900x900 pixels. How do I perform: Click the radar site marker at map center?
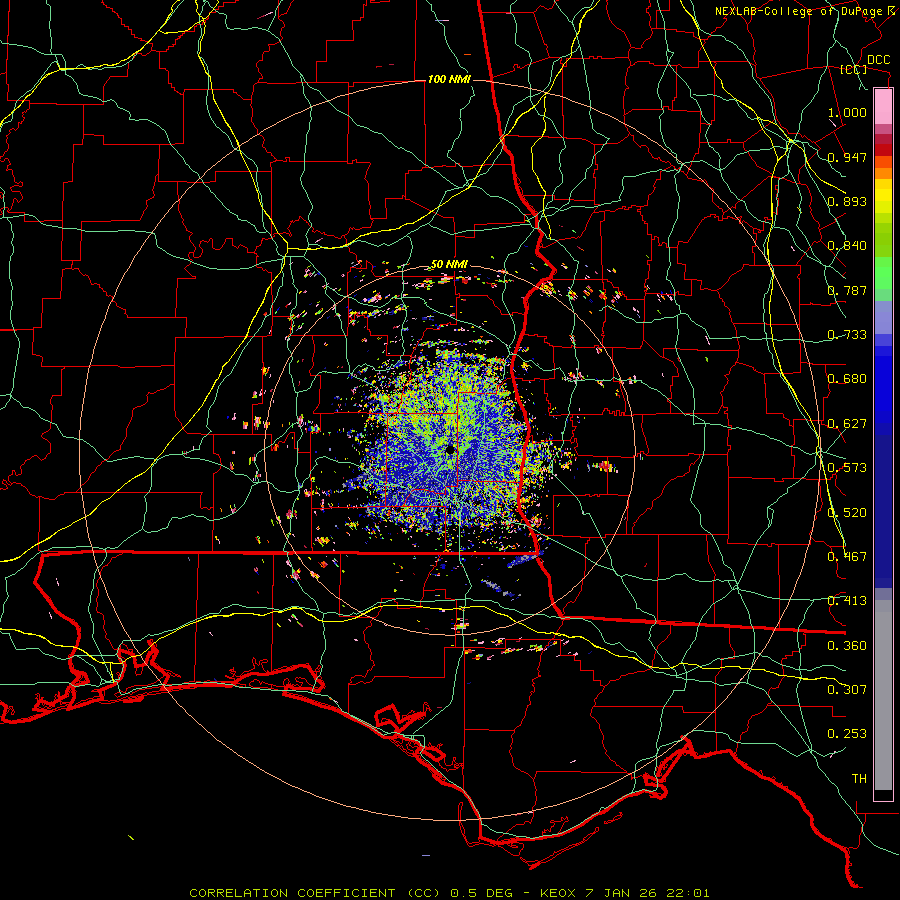(x=451, y=450)
